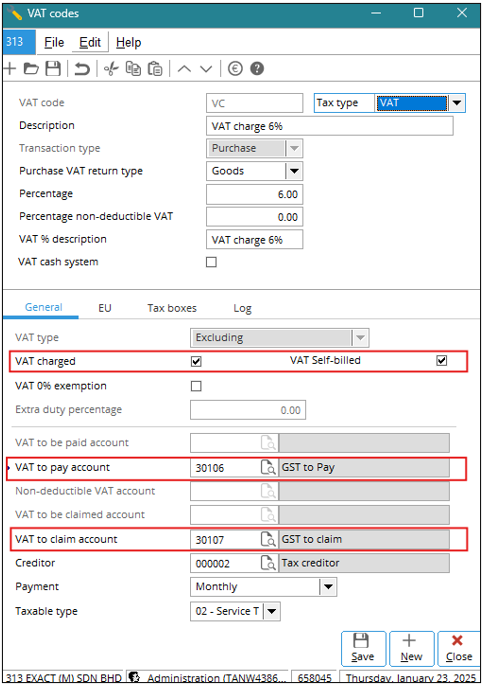This screenshot has height=684, width=482.
Task: Uncheck the VAT charged checkbox
Action: (196, 361)
